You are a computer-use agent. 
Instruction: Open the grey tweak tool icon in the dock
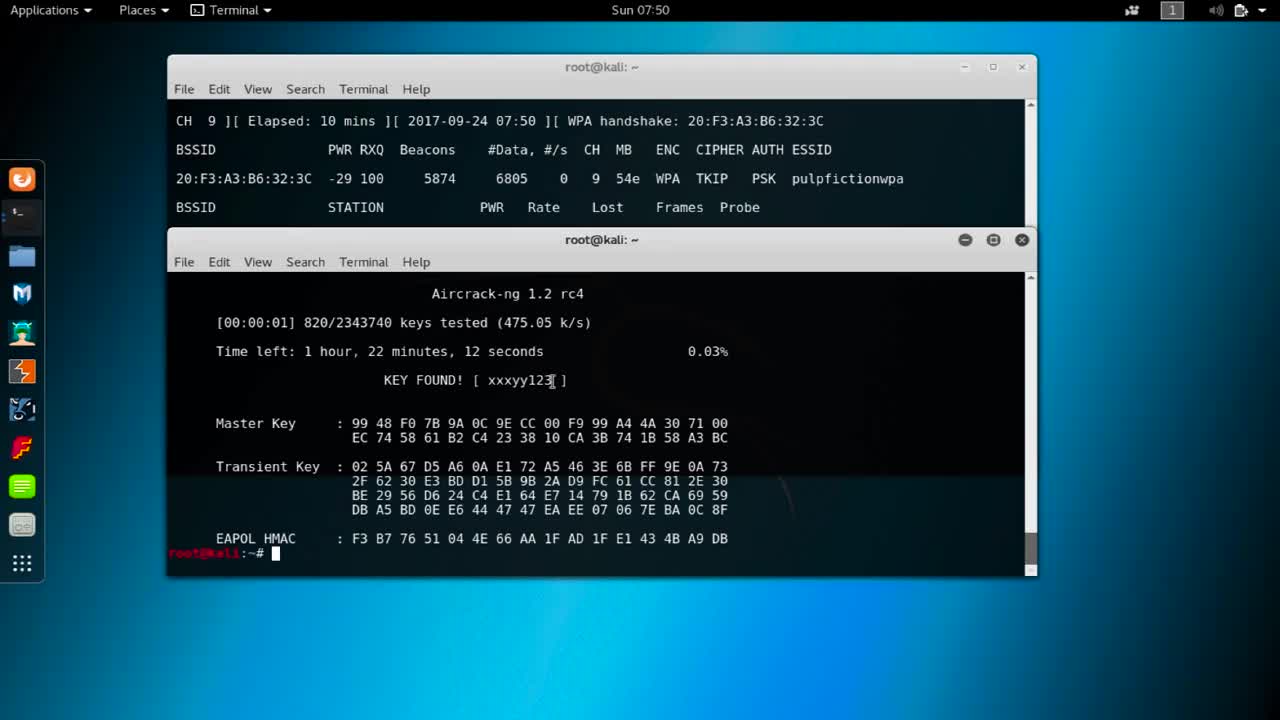pos(22,525)
